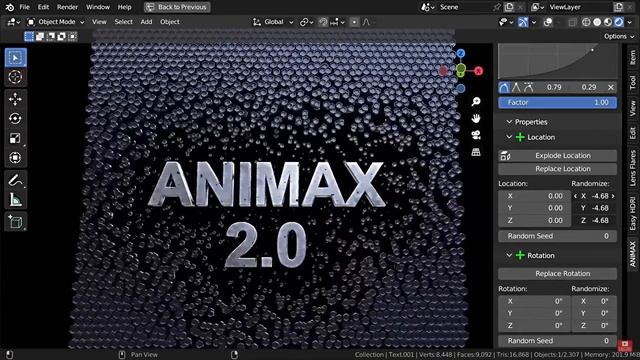Select the Move tool
640x360 pixels.
coord(16,99)
